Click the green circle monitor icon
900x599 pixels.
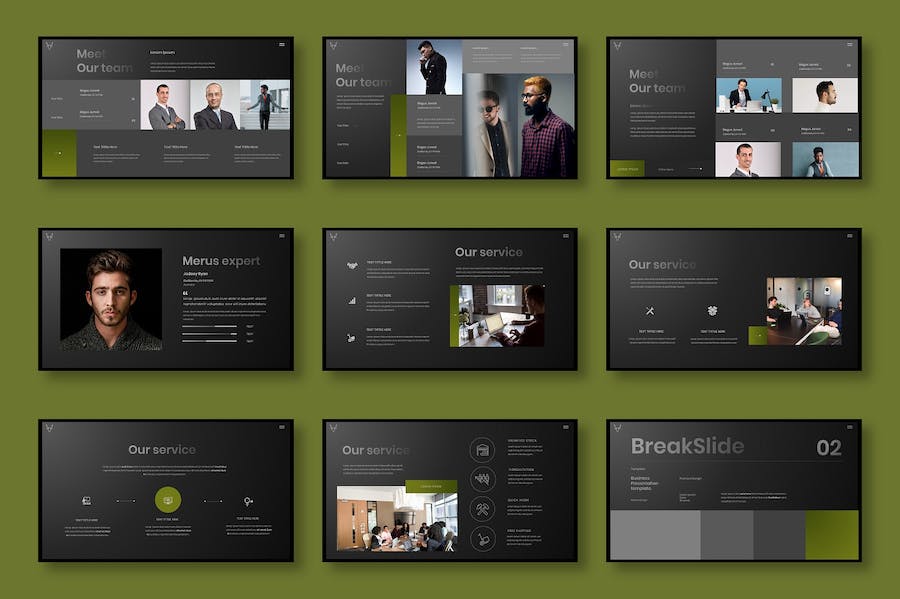point(167,500)
